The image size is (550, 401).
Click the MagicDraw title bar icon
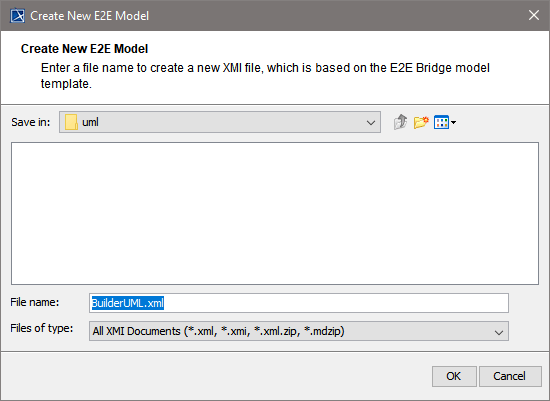(18, 16)
